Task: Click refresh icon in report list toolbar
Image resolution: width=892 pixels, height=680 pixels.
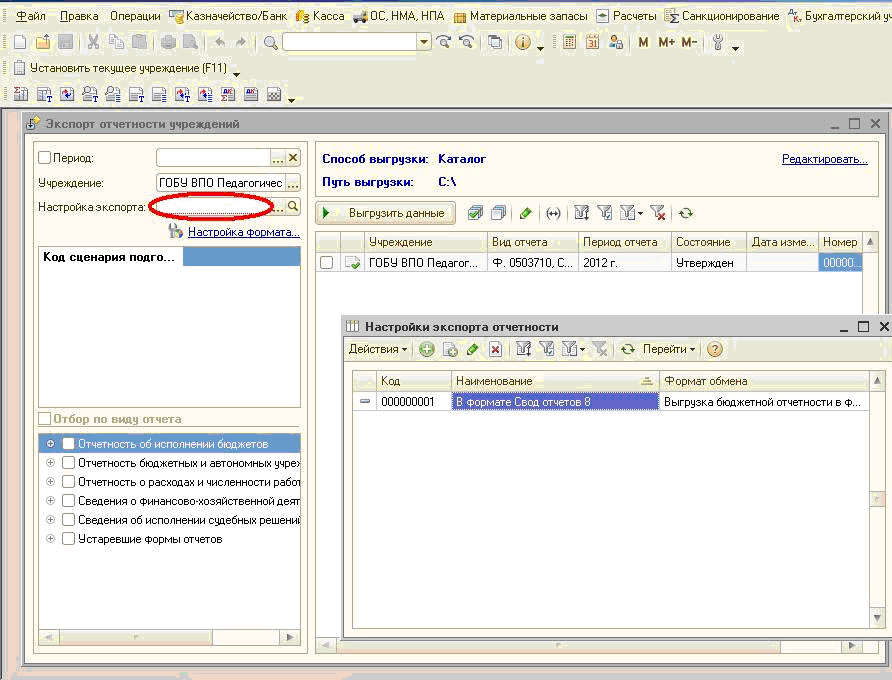Action: pos(685,213)
